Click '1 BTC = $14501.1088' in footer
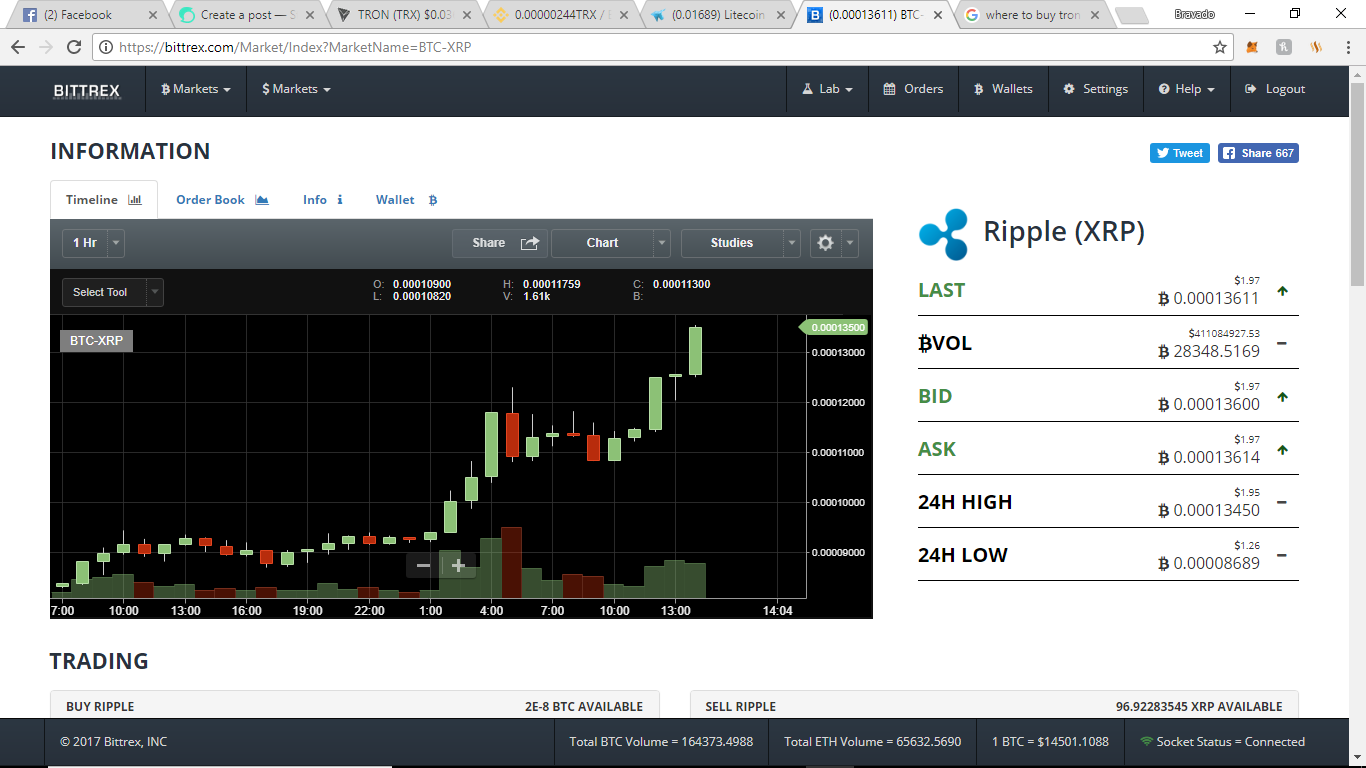 tap(1050, 742)
